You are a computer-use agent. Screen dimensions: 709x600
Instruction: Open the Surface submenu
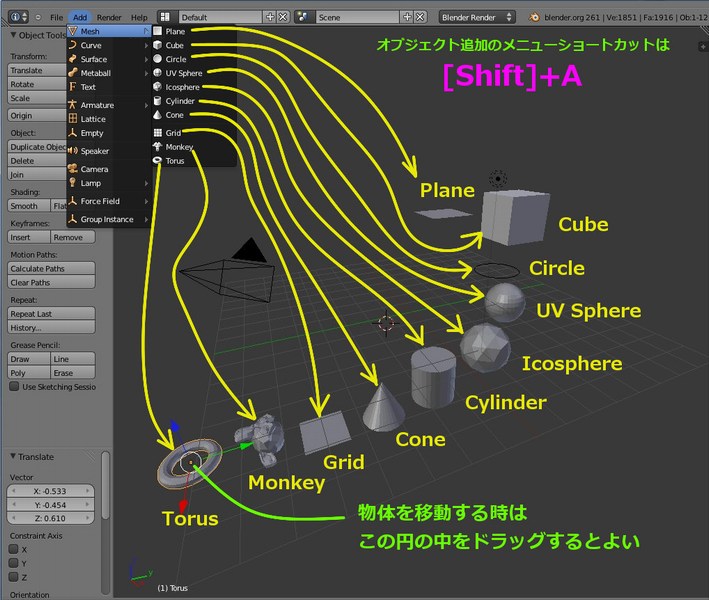(x=109, y=59)
